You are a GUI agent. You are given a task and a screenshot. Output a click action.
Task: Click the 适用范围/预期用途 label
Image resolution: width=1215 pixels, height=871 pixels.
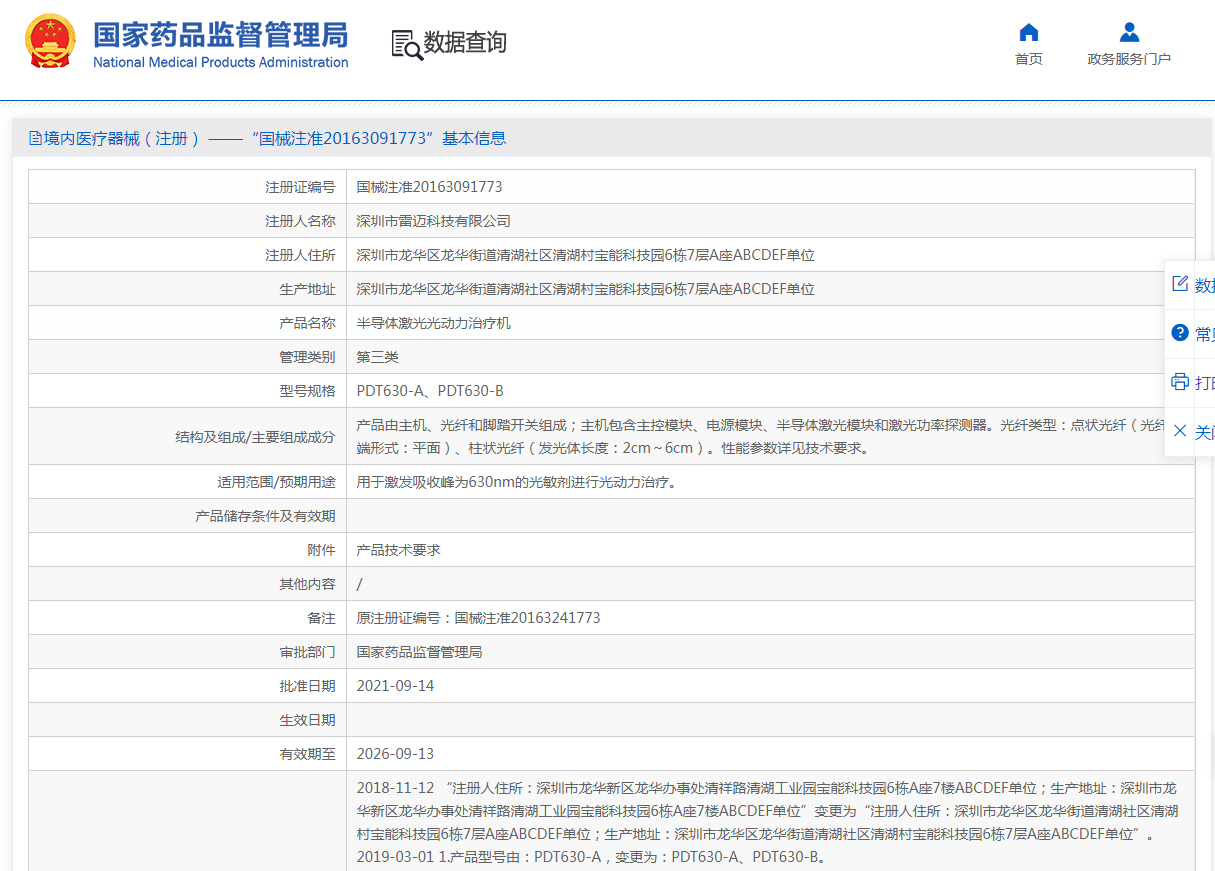pos(277,482)
